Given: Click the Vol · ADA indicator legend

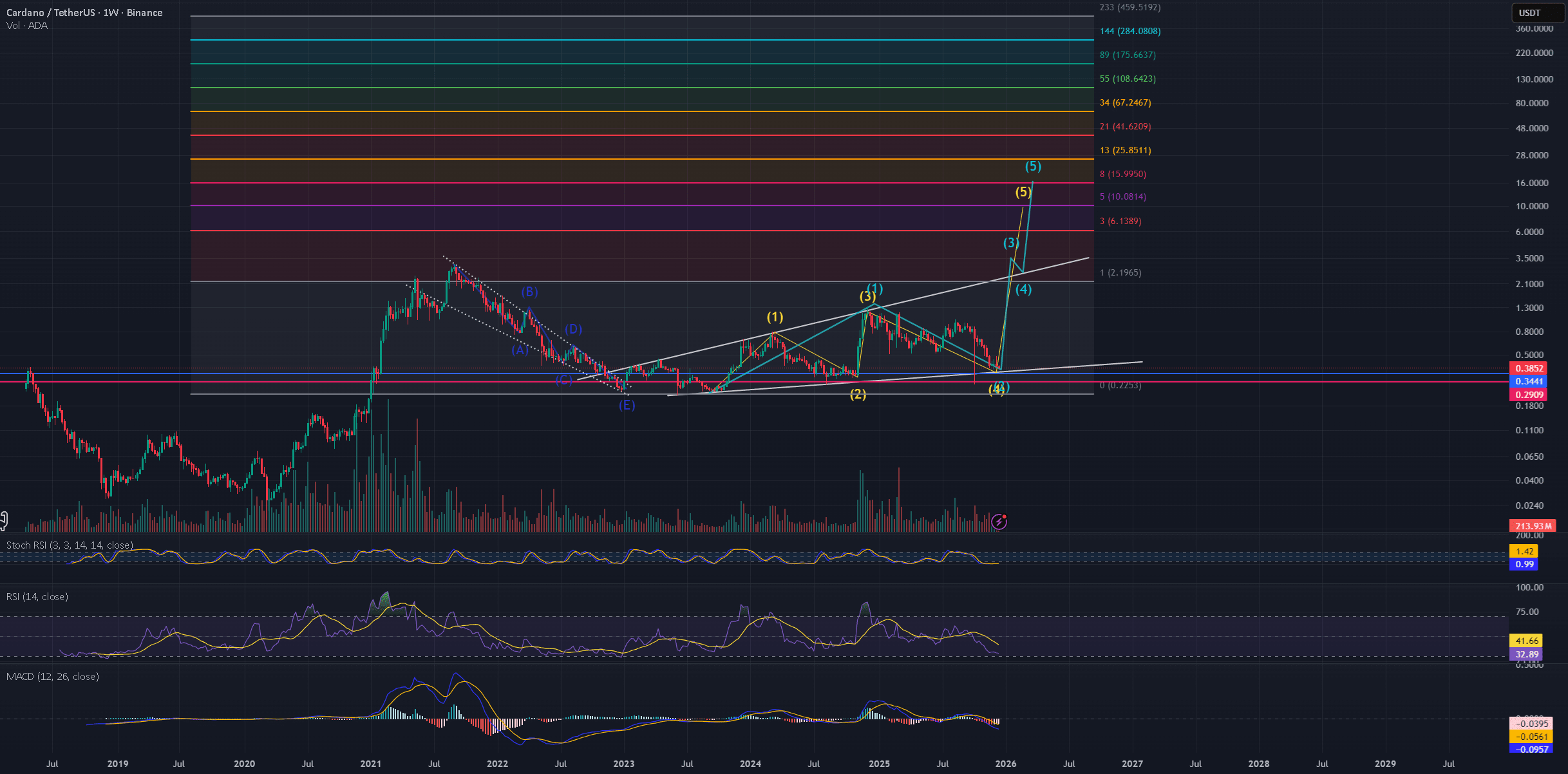Looking at the screenshot, I should tap(26, 26).
